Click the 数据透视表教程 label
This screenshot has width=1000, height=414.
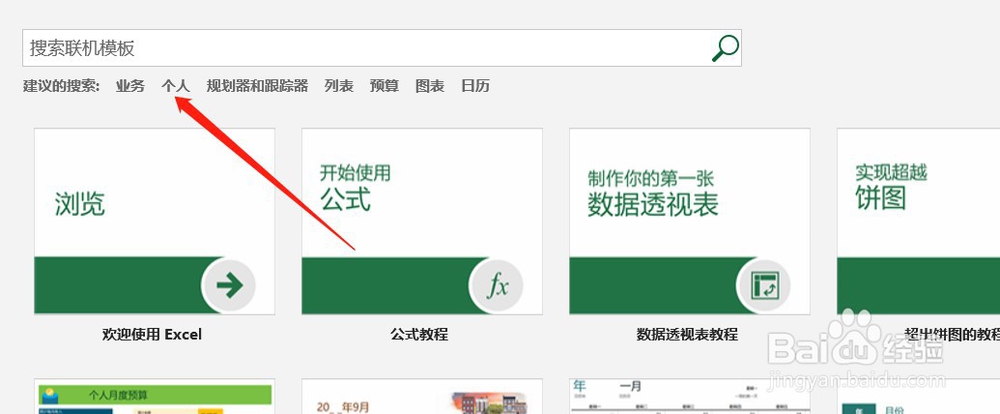[x=687, y=334]
